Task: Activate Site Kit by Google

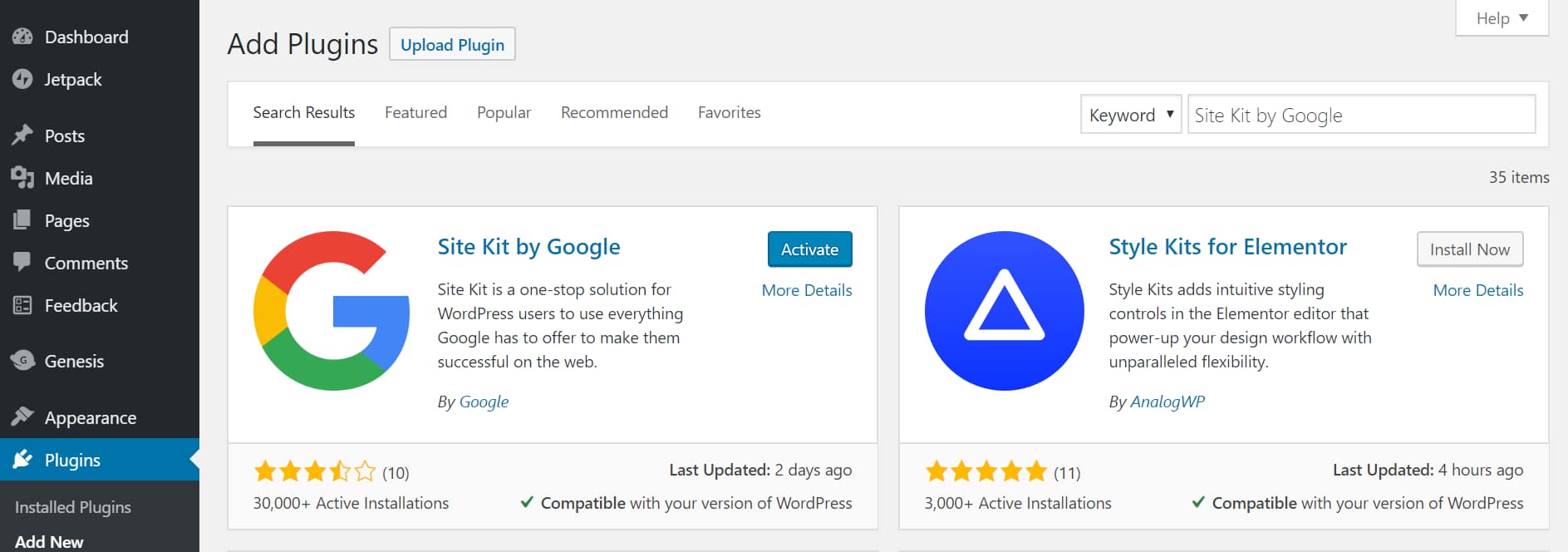Action: 809,249
